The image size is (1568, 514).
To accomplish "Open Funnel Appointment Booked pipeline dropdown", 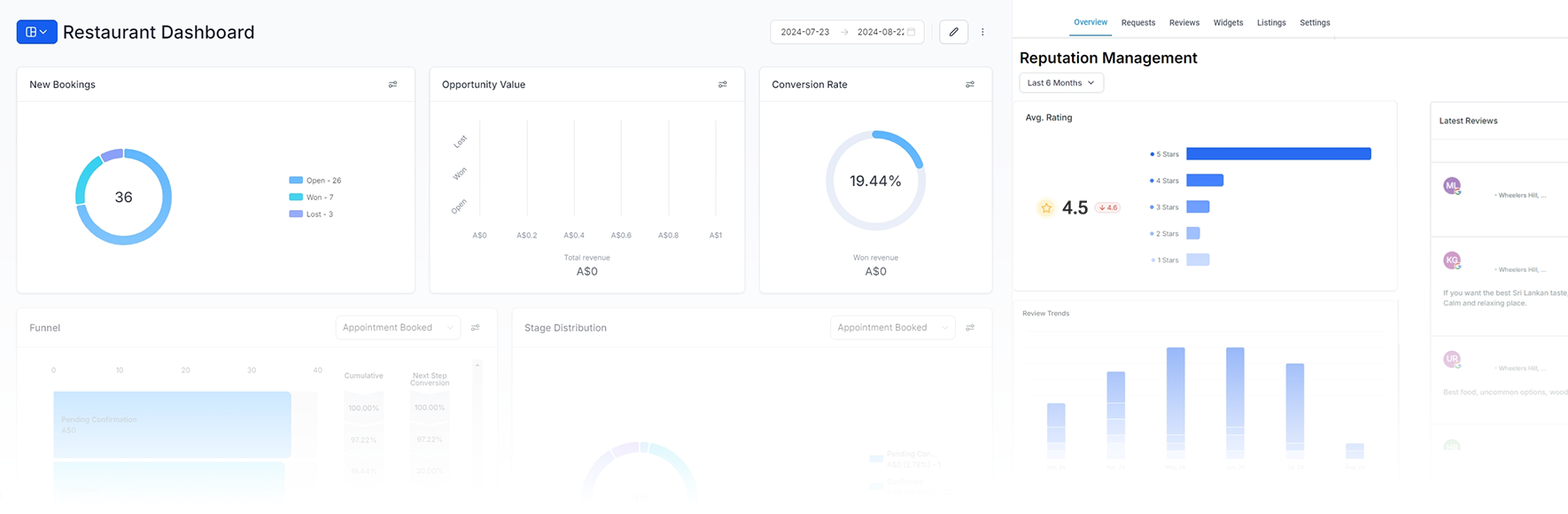I will (397, 328).
